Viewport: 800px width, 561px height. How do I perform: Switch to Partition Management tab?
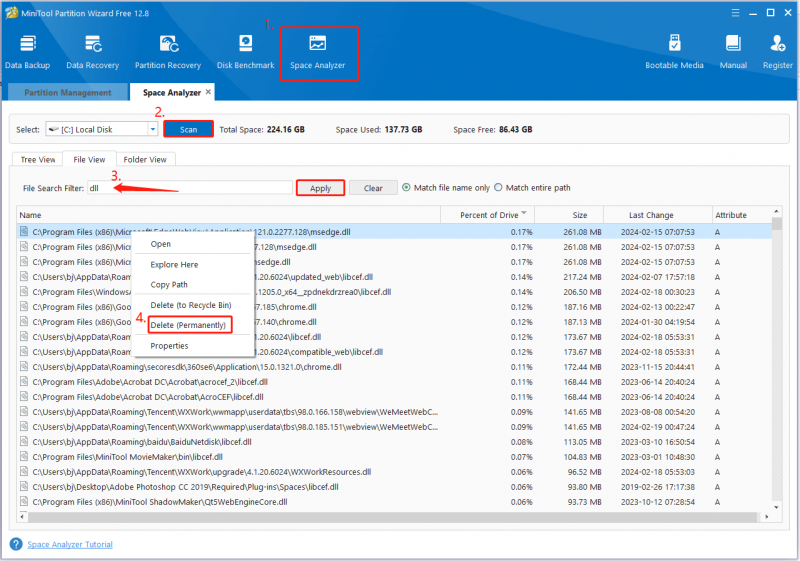[x=68, y=92]
